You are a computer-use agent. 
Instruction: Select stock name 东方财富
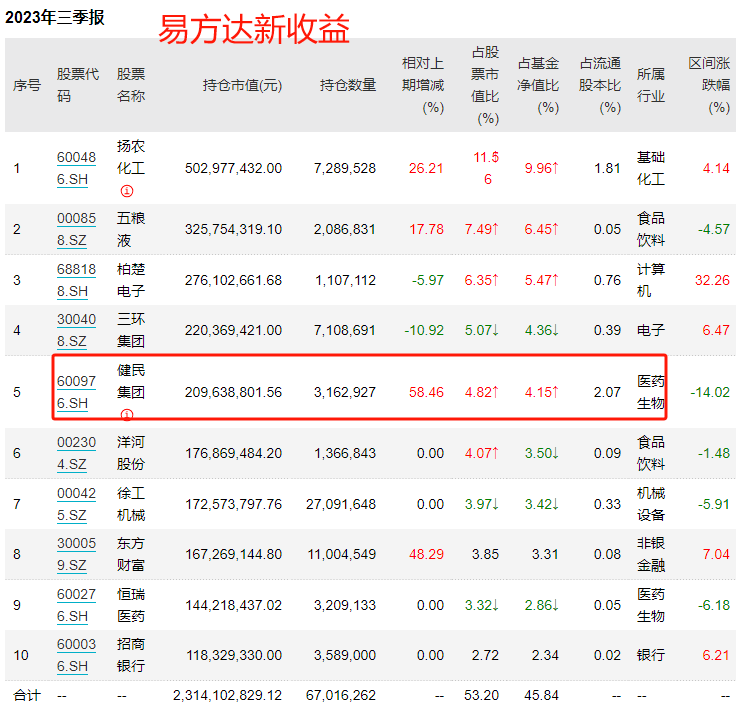pos(130,555)
